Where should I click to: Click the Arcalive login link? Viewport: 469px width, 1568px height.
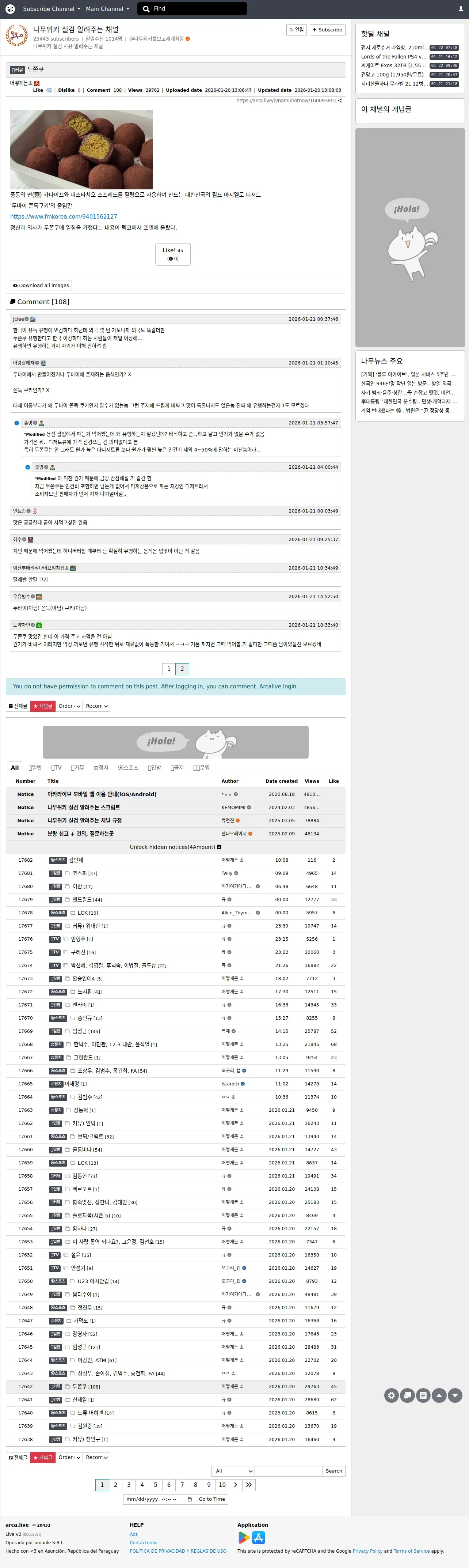277,687
